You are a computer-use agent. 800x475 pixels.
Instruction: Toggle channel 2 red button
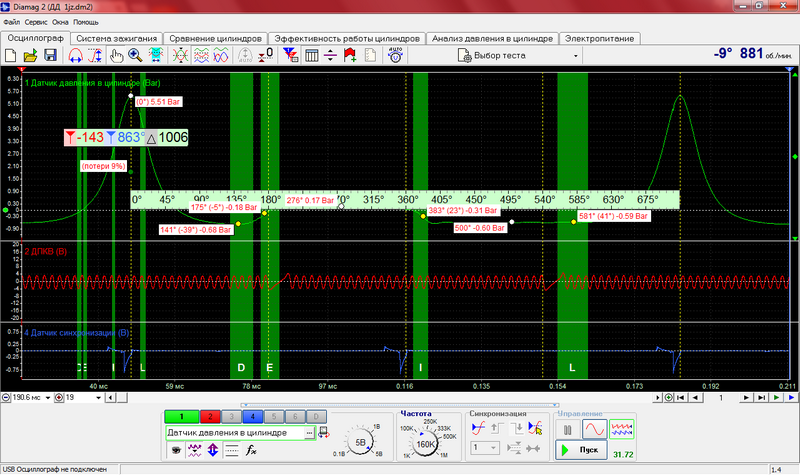click(x=210, y=417)
